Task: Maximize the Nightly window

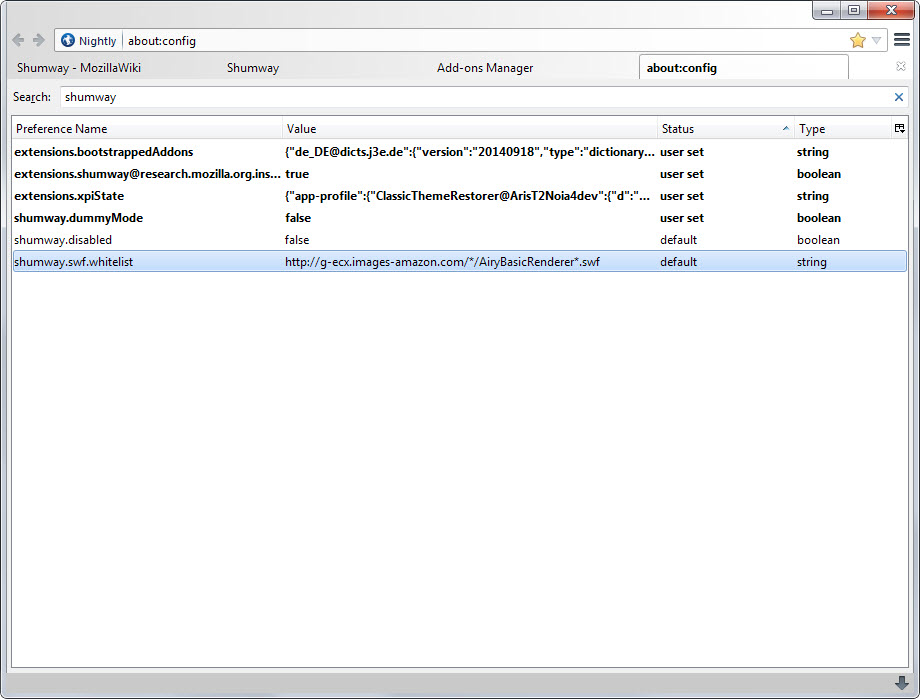Action: 854,10
